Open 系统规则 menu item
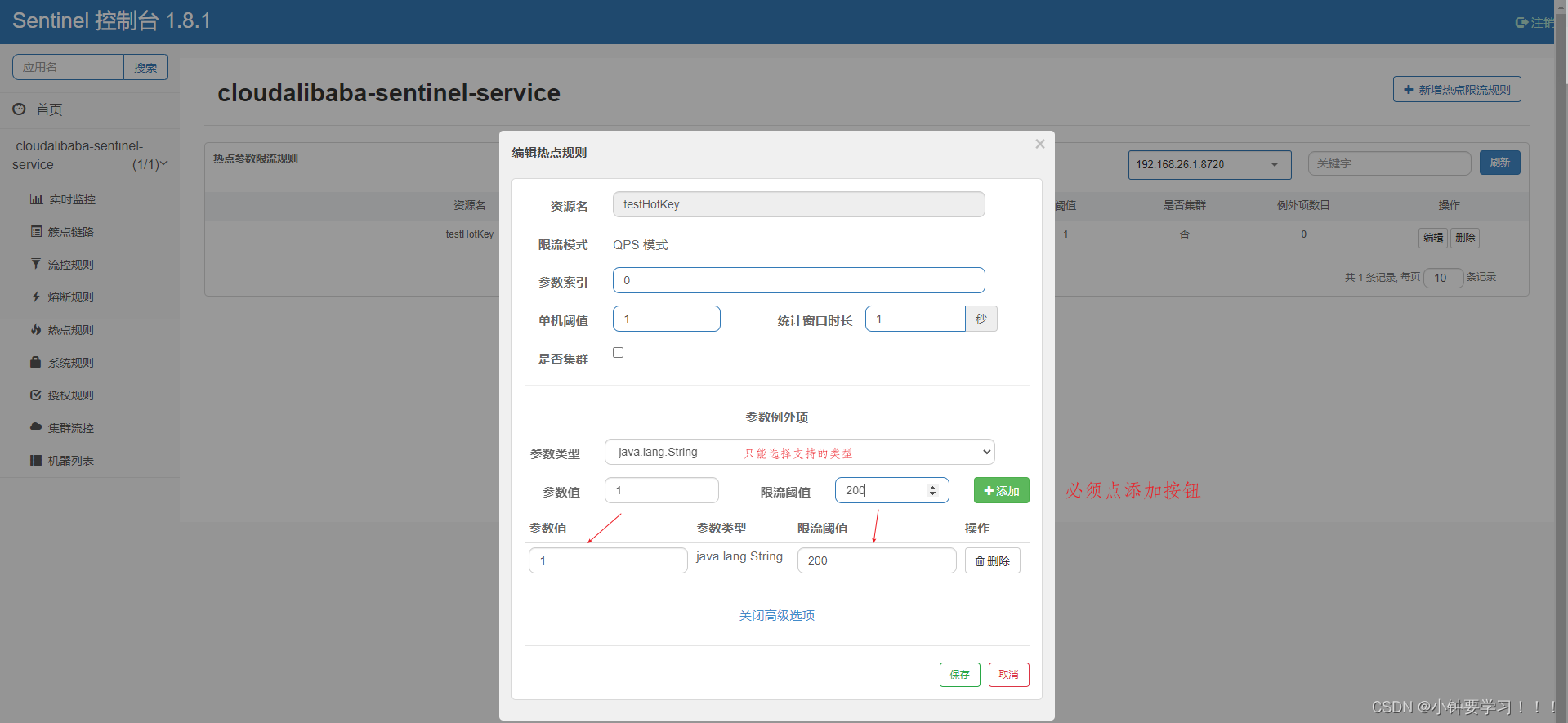This screenshot has width=1568, height=723. point(71,363)
